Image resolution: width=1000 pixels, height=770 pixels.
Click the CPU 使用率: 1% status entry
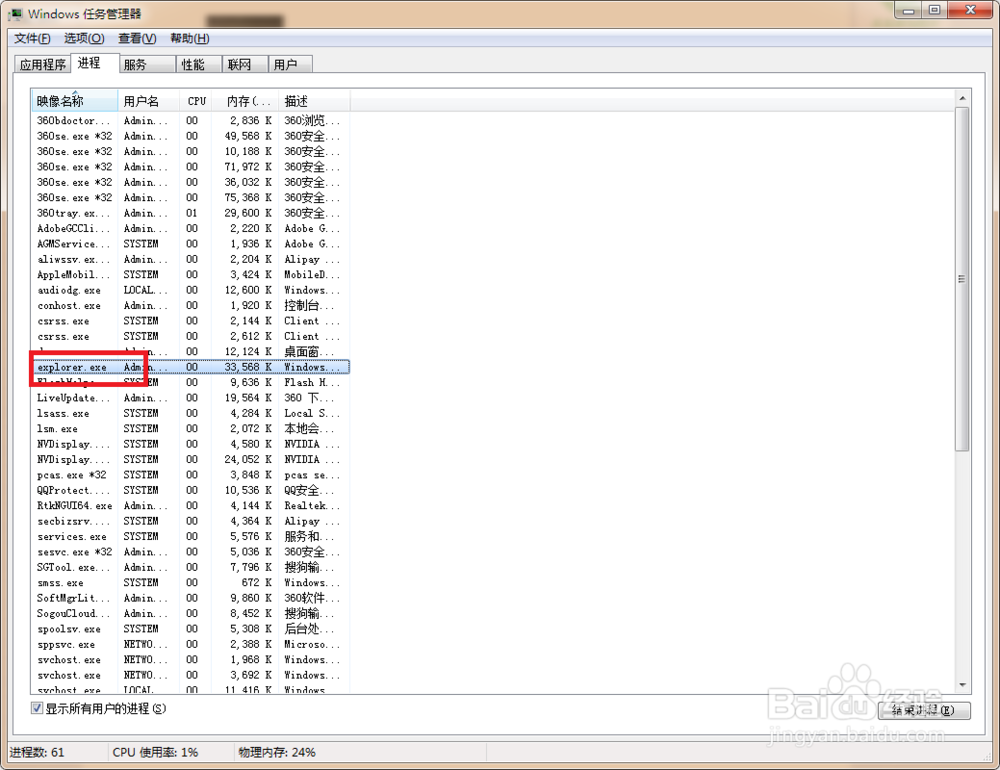click(x=155, y=752)
